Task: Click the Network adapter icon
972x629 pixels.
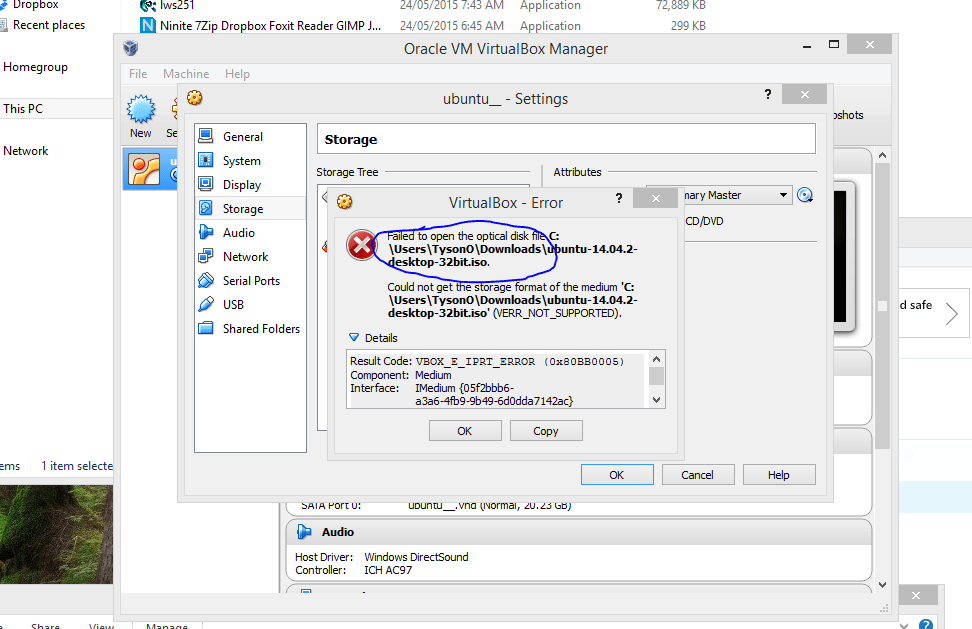Action: [x=206, y=256]
